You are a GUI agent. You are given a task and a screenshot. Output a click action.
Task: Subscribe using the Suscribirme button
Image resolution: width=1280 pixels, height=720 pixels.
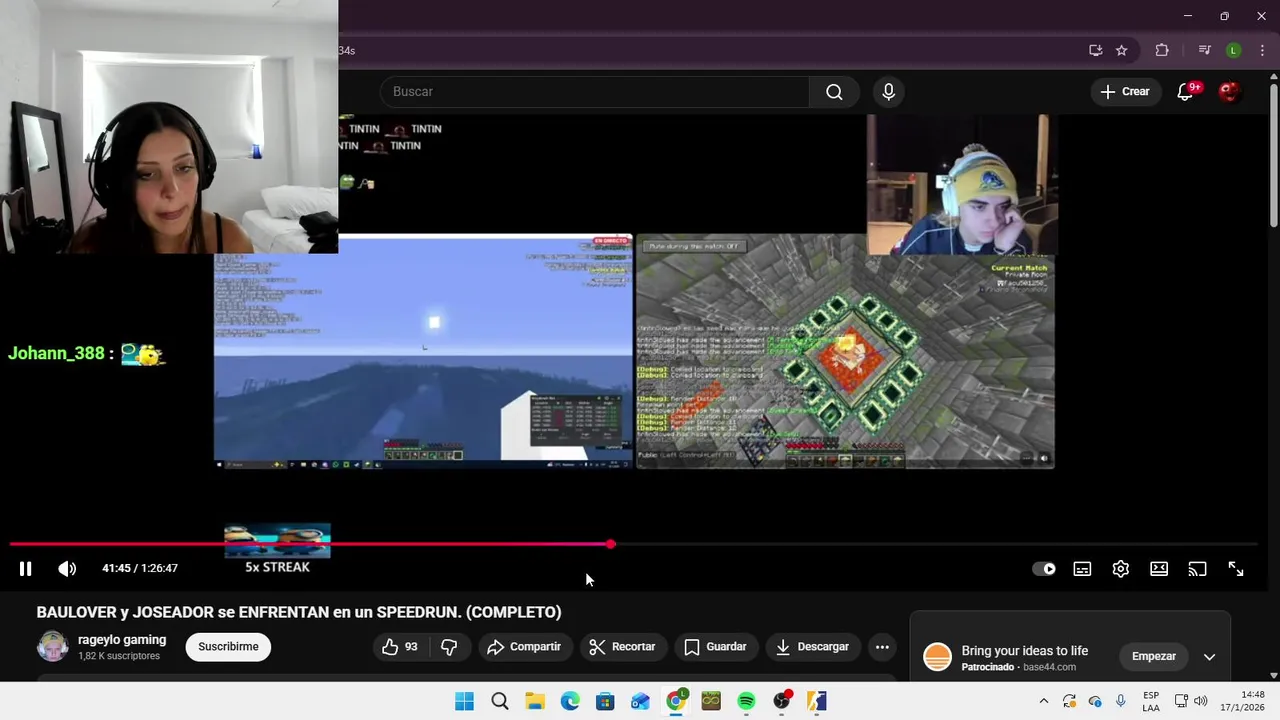(228, 647)
